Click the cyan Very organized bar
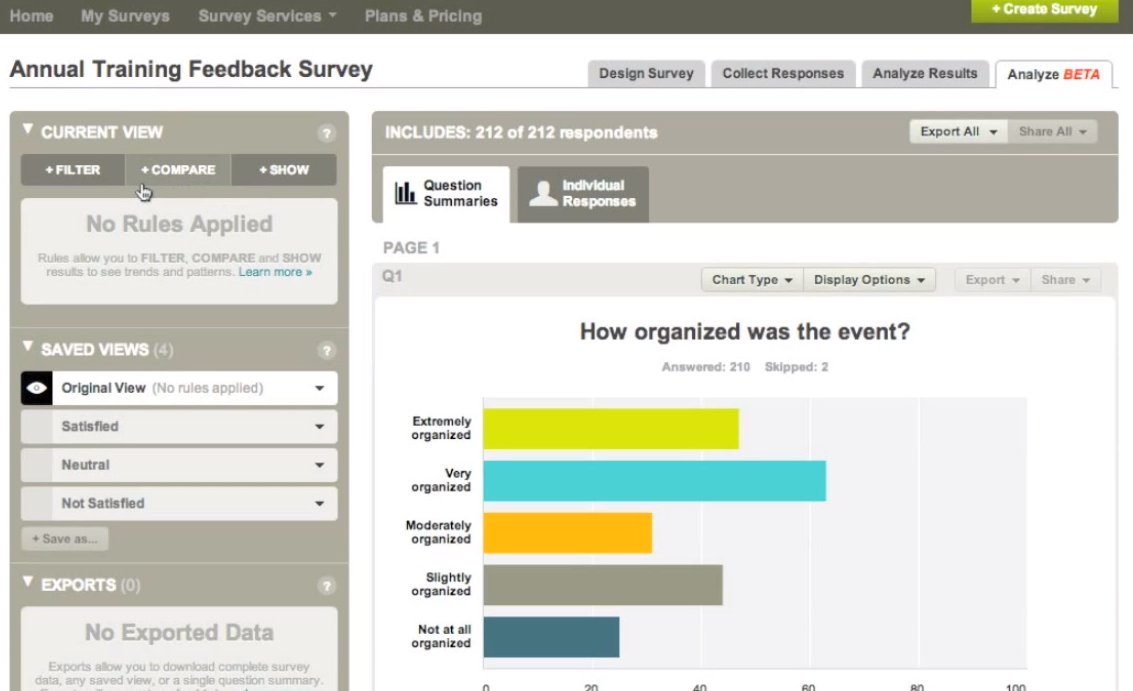1133x691 pixels. [654, 480]
